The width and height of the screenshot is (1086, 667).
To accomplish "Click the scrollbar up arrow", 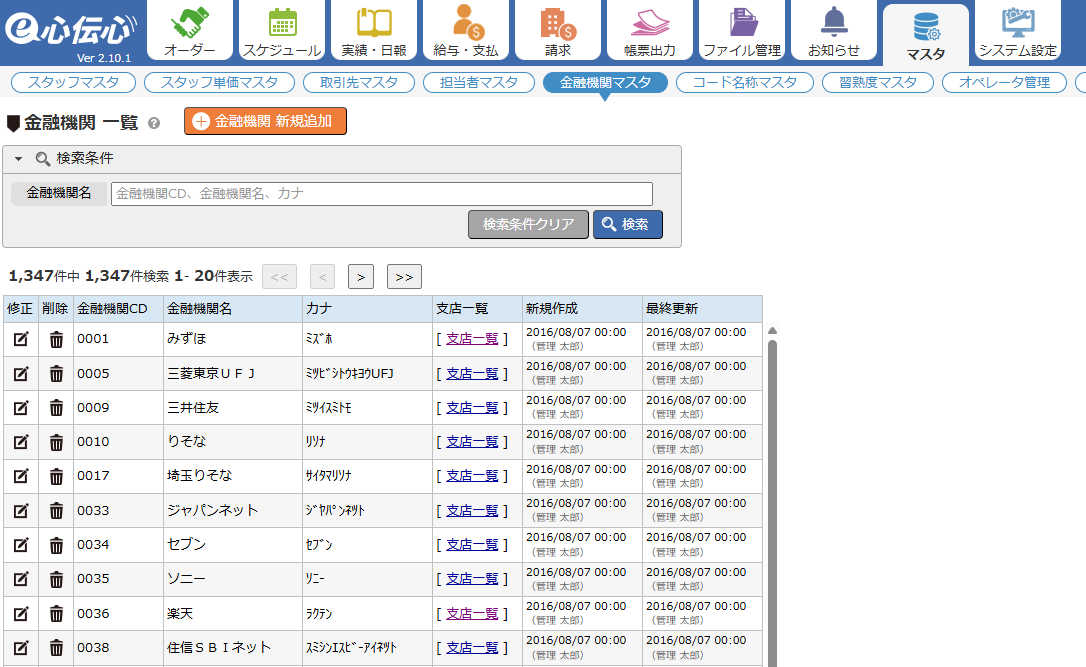I will pos(772,331).
